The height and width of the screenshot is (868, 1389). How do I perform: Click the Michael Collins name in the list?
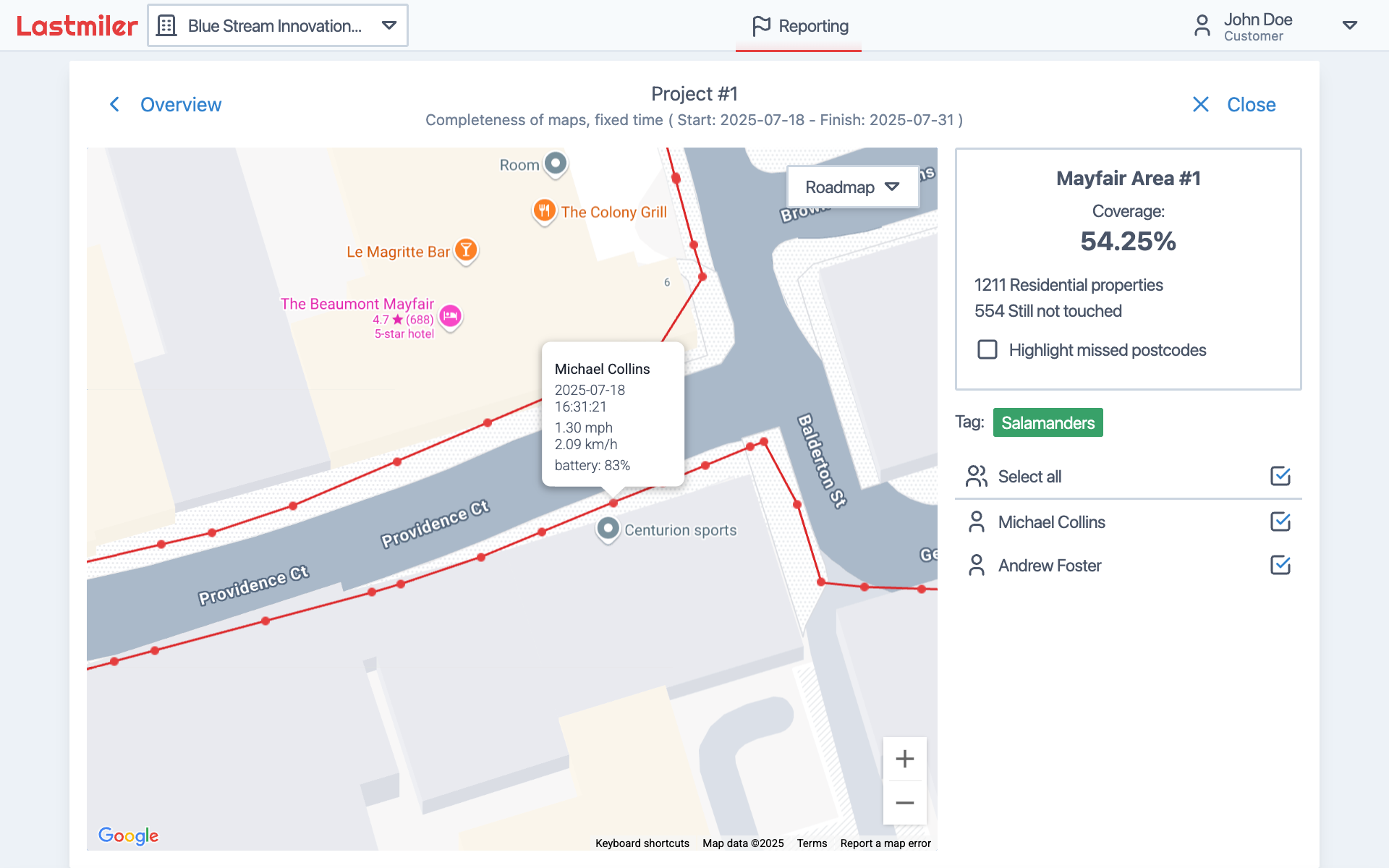point(1051,522)
